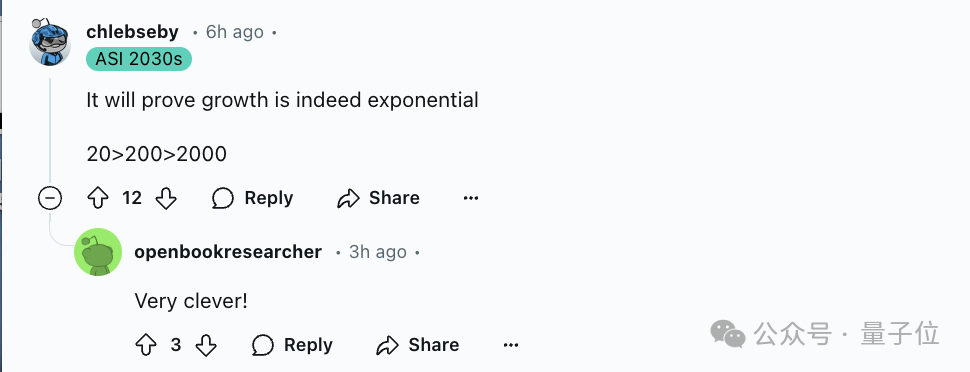The width and height of the screenshot is (970, 372).
Task: Upvote chlebseby's comment
Action: click(x=98, y=198)
